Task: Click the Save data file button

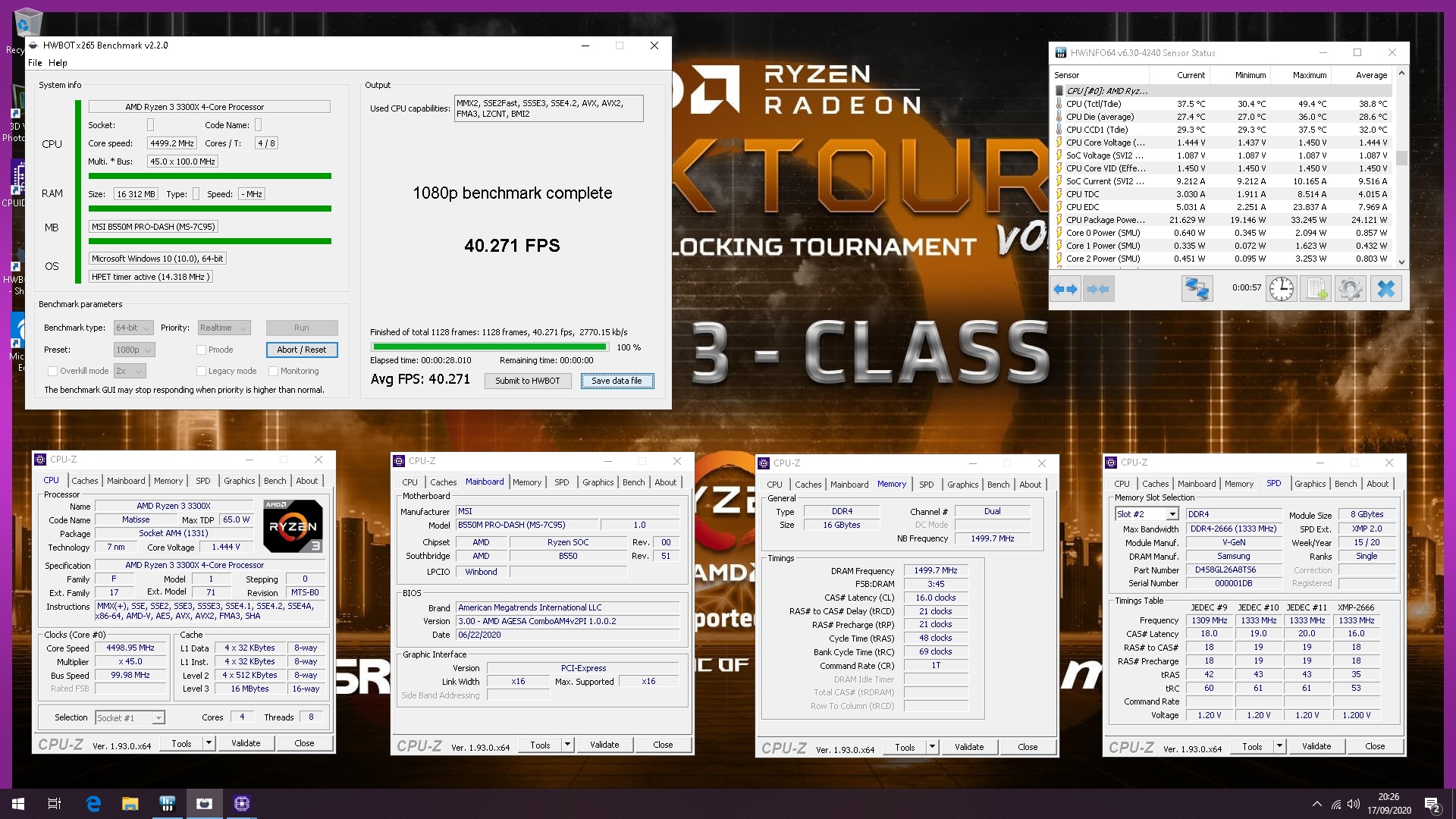Action: coord(617,381)
